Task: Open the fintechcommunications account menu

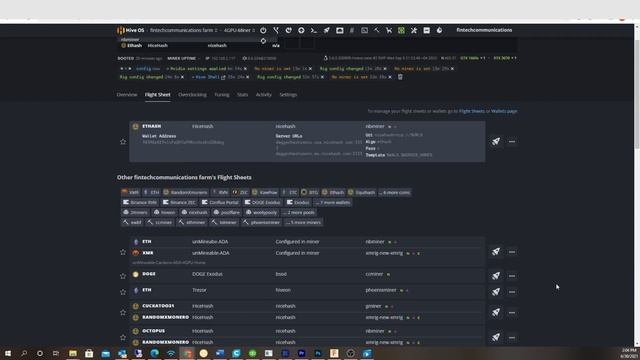Action: [484, 30]
